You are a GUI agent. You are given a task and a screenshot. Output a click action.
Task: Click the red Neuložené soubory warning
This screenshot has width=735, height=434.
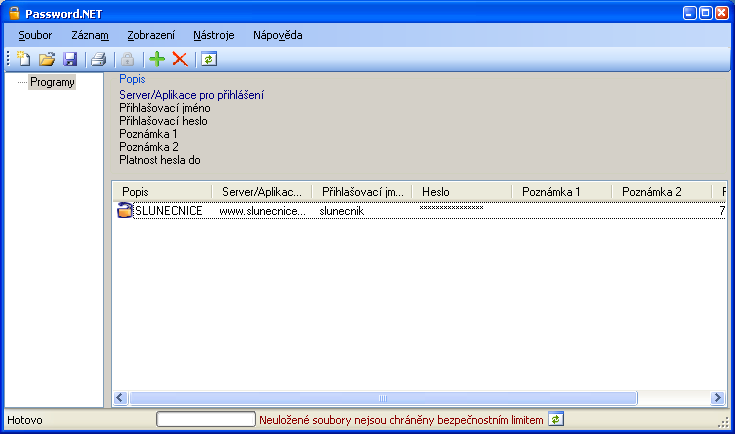click(x=401, y=420)
